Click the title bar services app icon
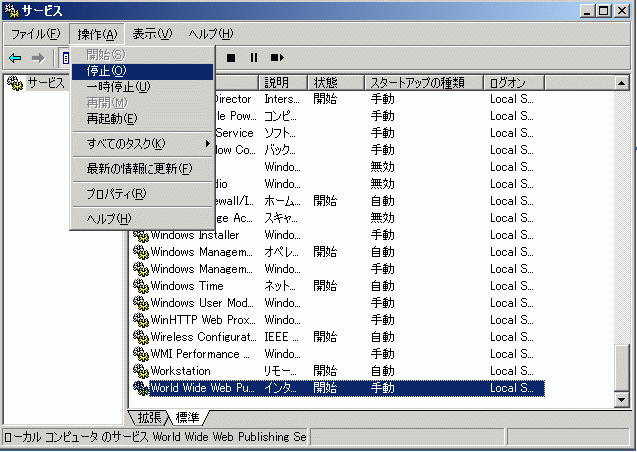 coord(11,11)
